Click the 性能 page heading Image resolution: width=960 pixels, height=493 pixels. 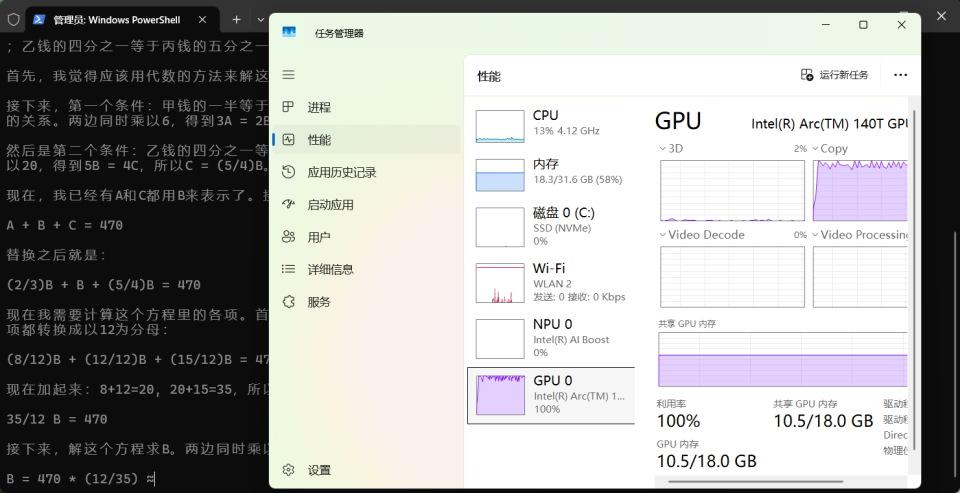click(x=489, y=77)
